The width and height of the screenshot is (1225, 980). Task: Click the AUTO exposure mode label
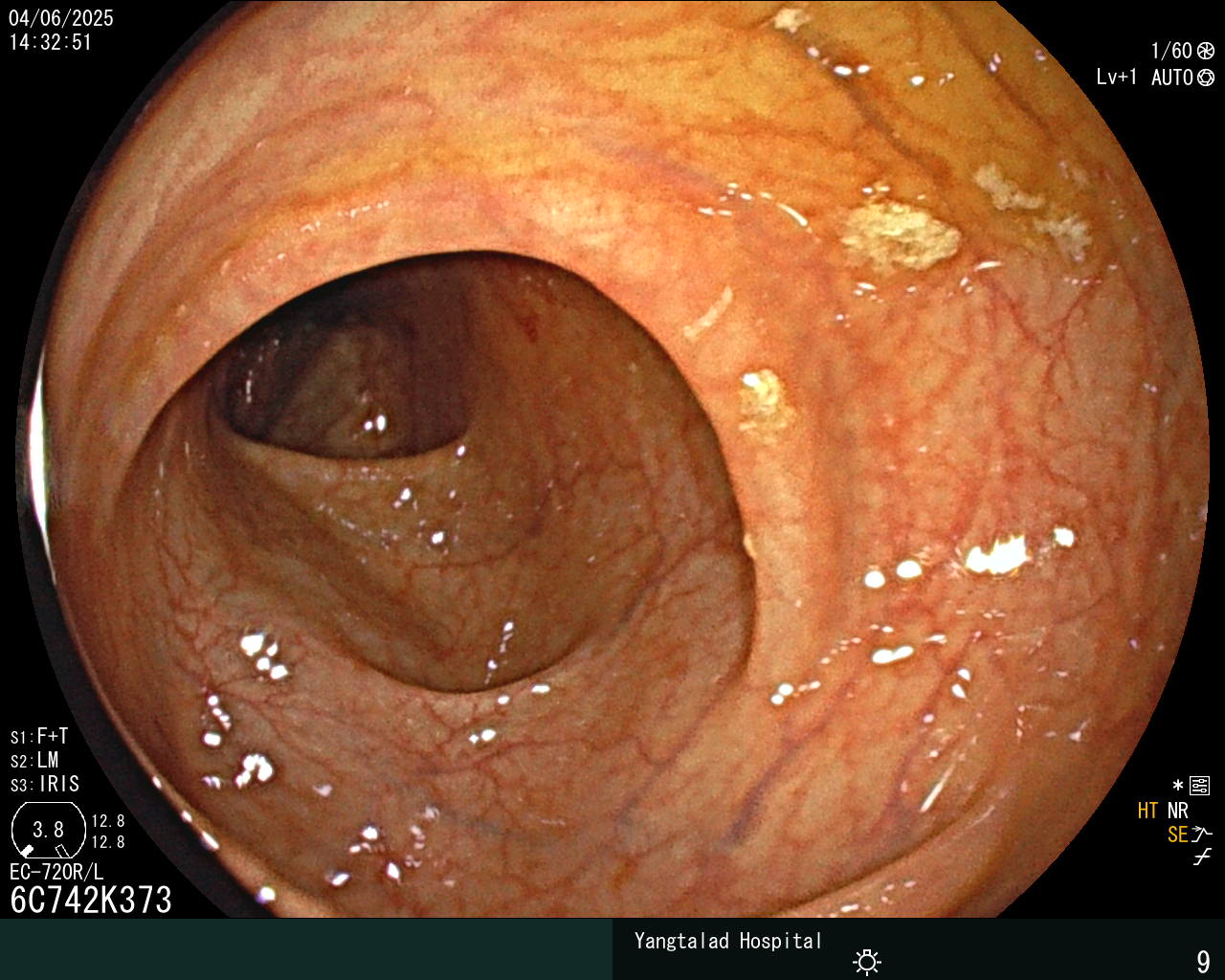click(x=1171, y=78)
